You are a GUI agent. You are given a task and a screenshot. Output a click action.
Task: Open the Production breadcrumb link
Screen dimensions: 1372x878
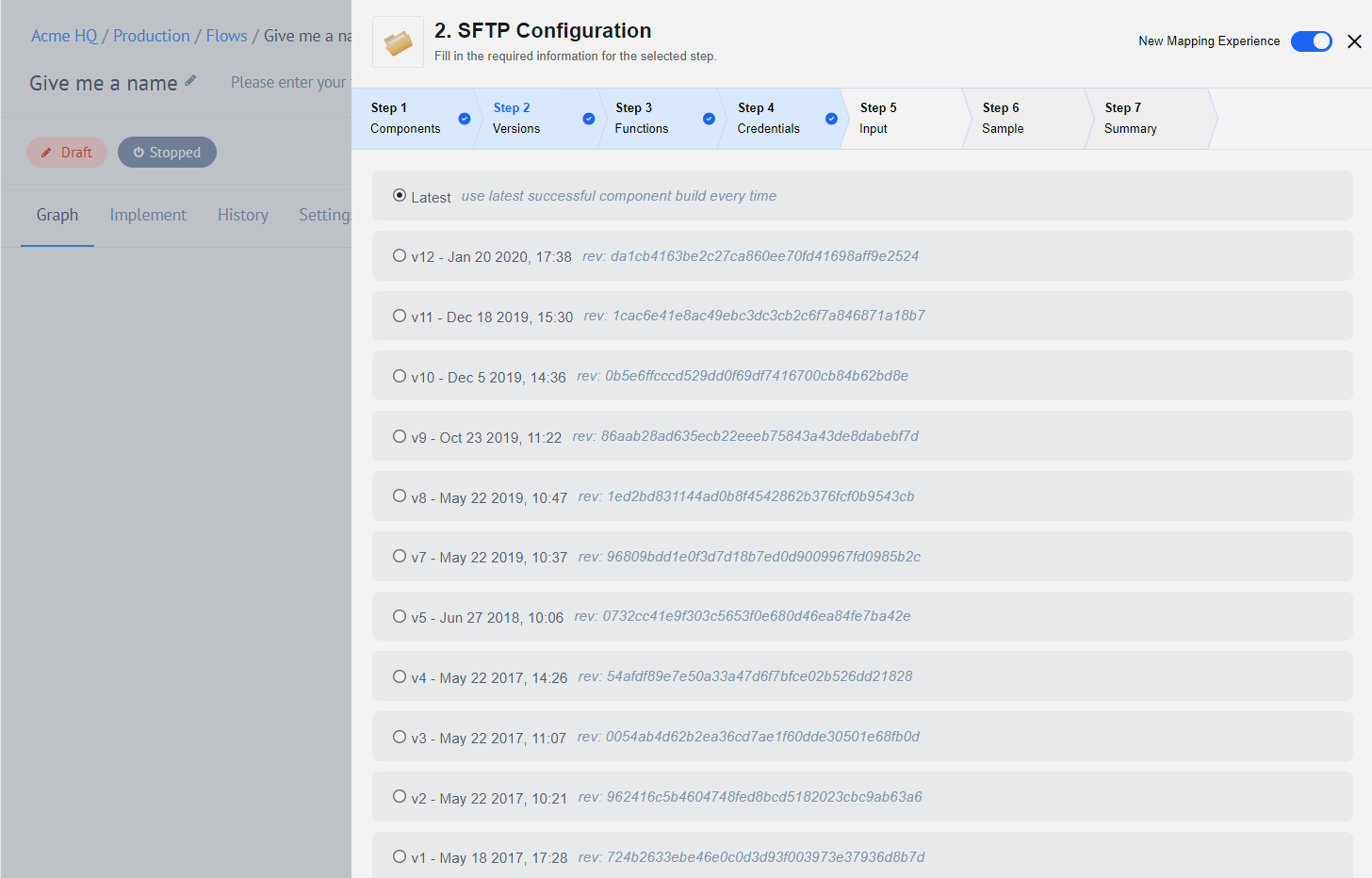pos(152,36)
